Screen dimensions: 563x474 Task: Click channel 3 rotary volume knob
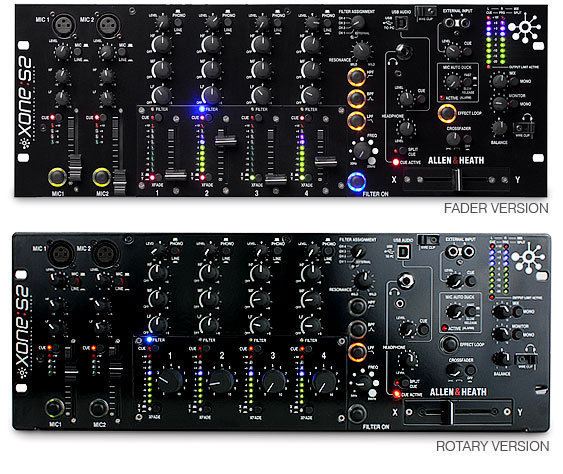pyautogui.click(x=273, y=381)
